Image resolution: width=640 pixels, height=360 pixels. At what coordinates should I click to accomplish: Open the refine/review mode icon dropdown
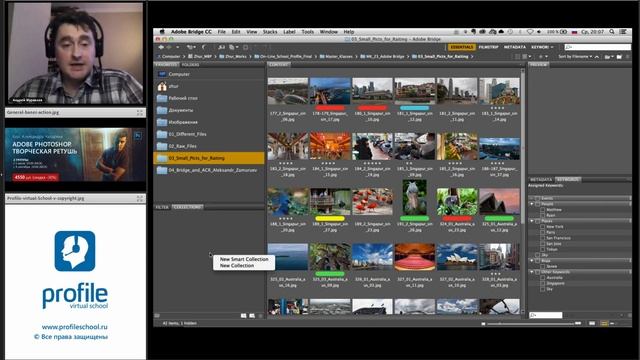[x=232, y=47]
